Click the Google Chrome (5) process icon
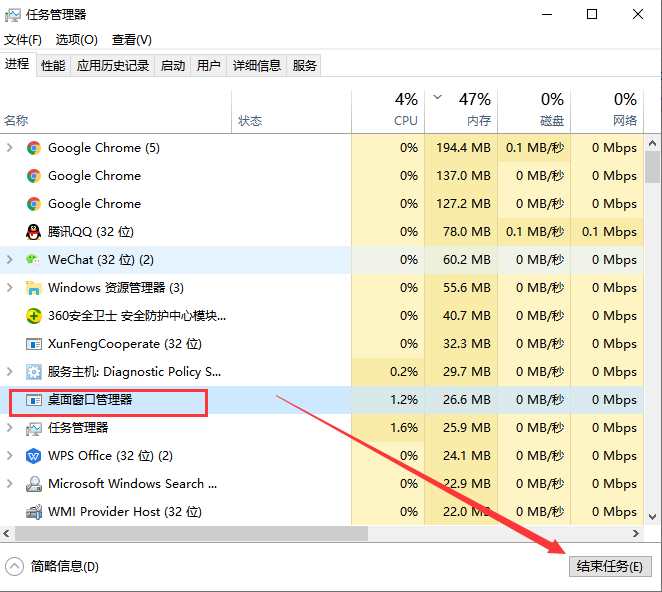The image size is (662, 592). [x=34, y=148]
